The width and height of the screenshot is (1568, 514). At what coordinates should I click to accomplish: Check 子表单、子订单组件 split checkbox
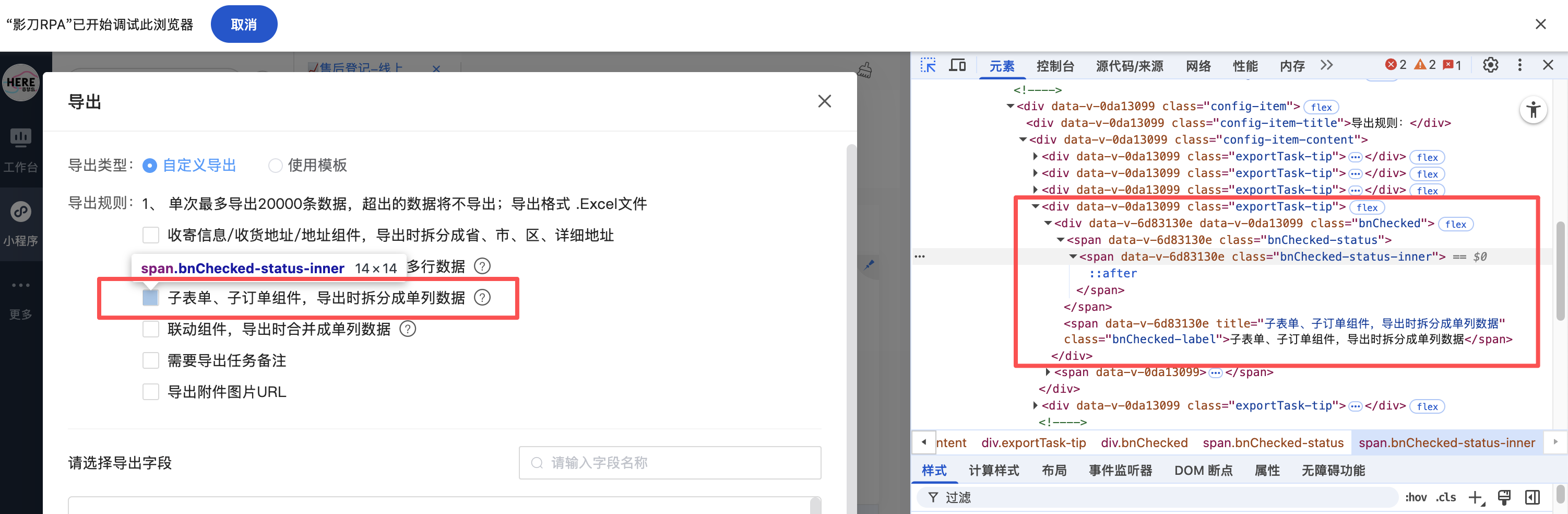coord(150,298)
